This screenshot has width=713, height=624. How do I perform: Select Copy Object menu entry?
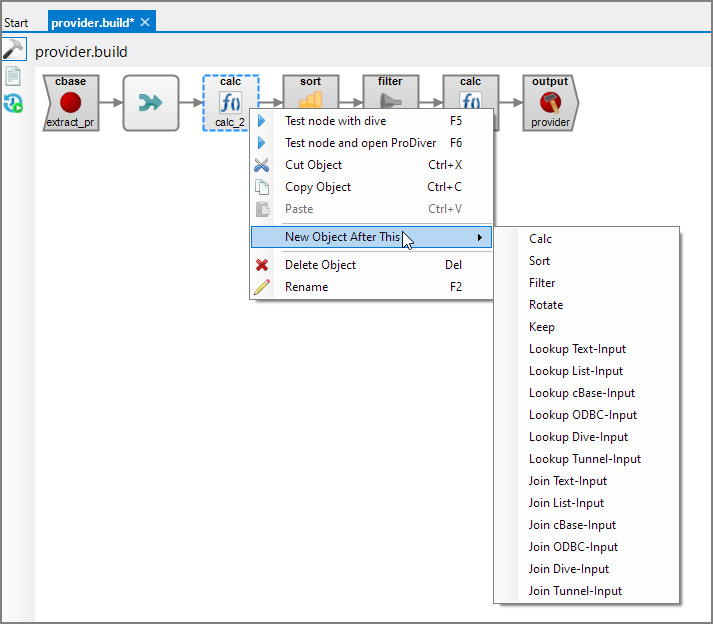click(318, 187)
